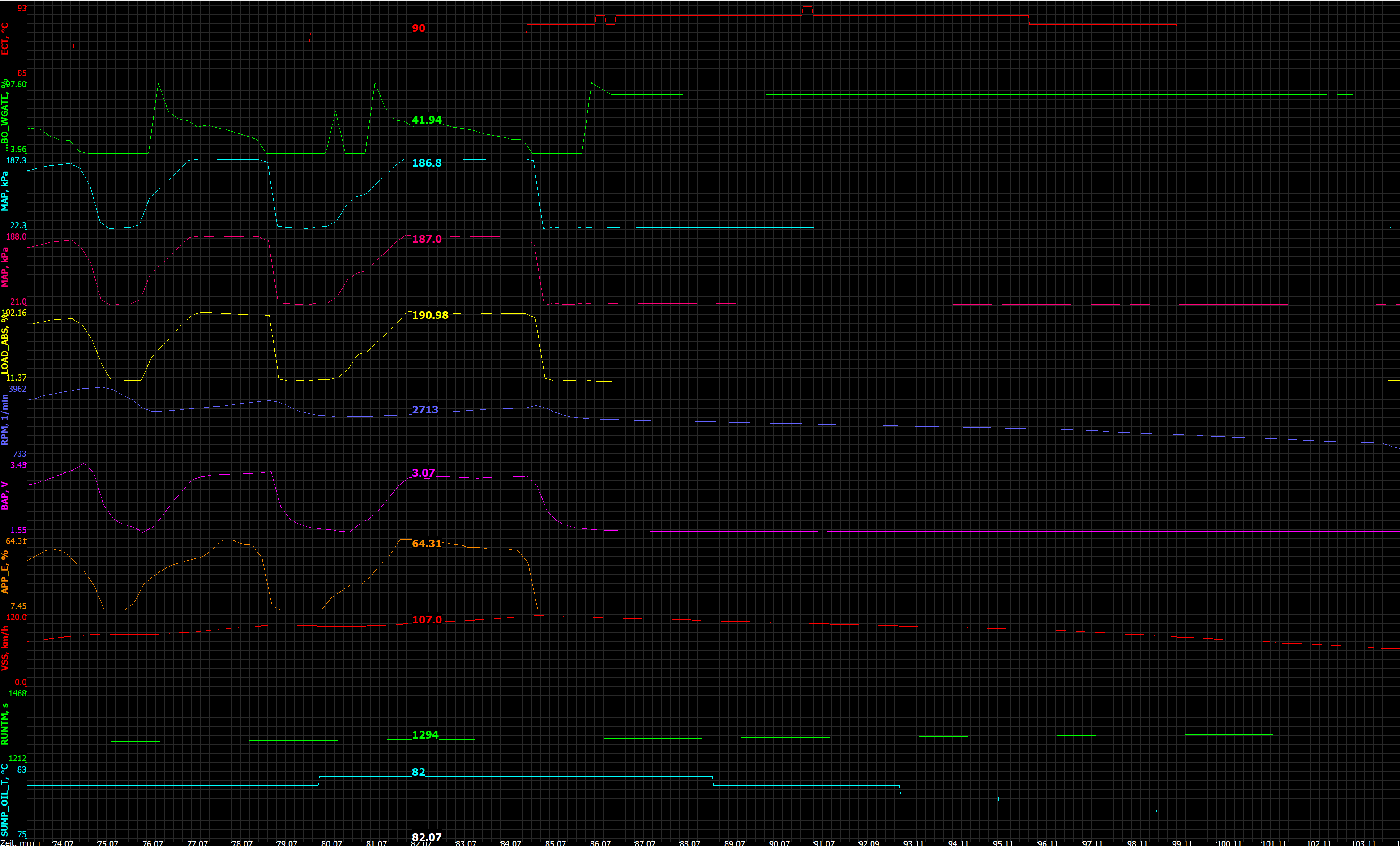Click the APP_E, % channel label
This screenshot has height=846, width=1400.
[x=4, y=572]
